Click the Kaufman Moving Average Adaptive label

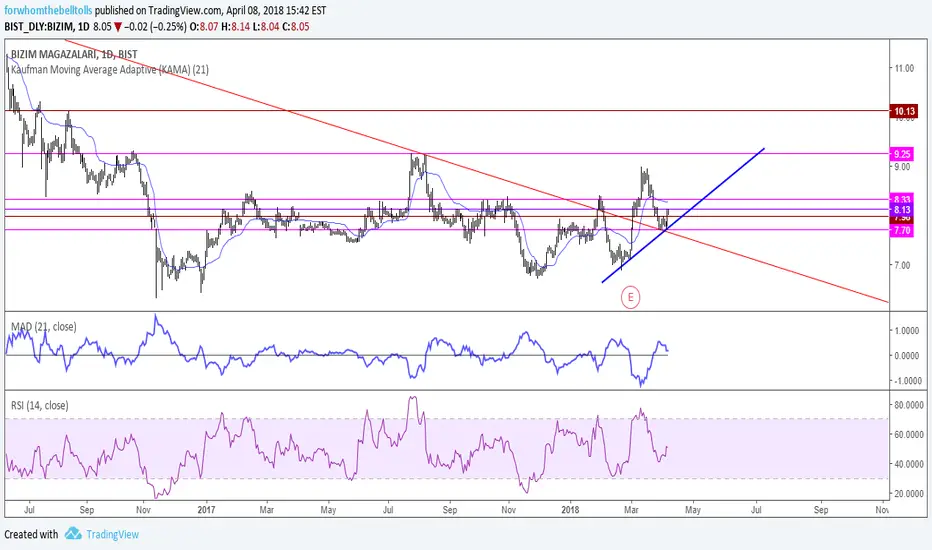point(110,70)
